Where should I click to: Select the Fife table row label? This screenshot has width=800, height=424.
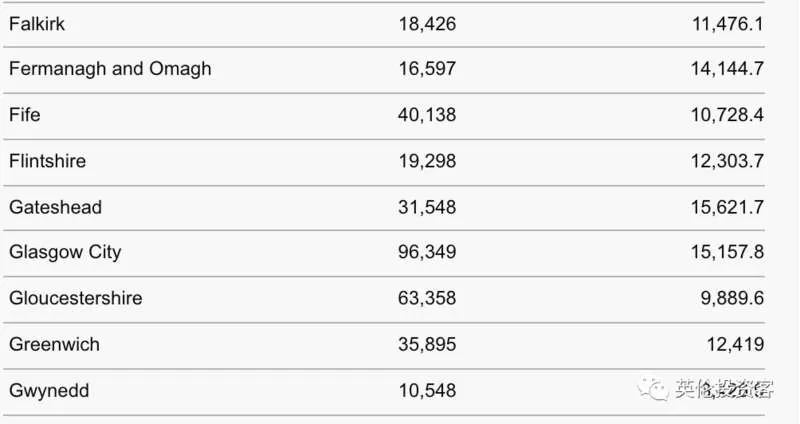(x=24, y=114)
